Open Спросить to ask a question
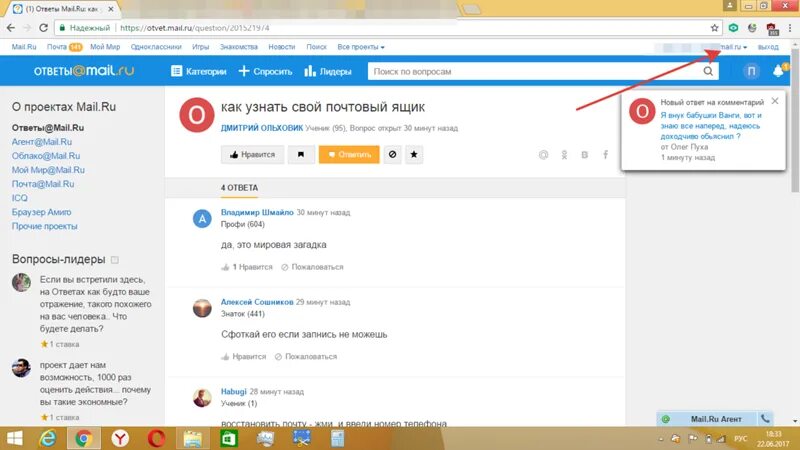The height and width of the screenshot is (450, 800). pyautogui.click(x=265, y=71)
